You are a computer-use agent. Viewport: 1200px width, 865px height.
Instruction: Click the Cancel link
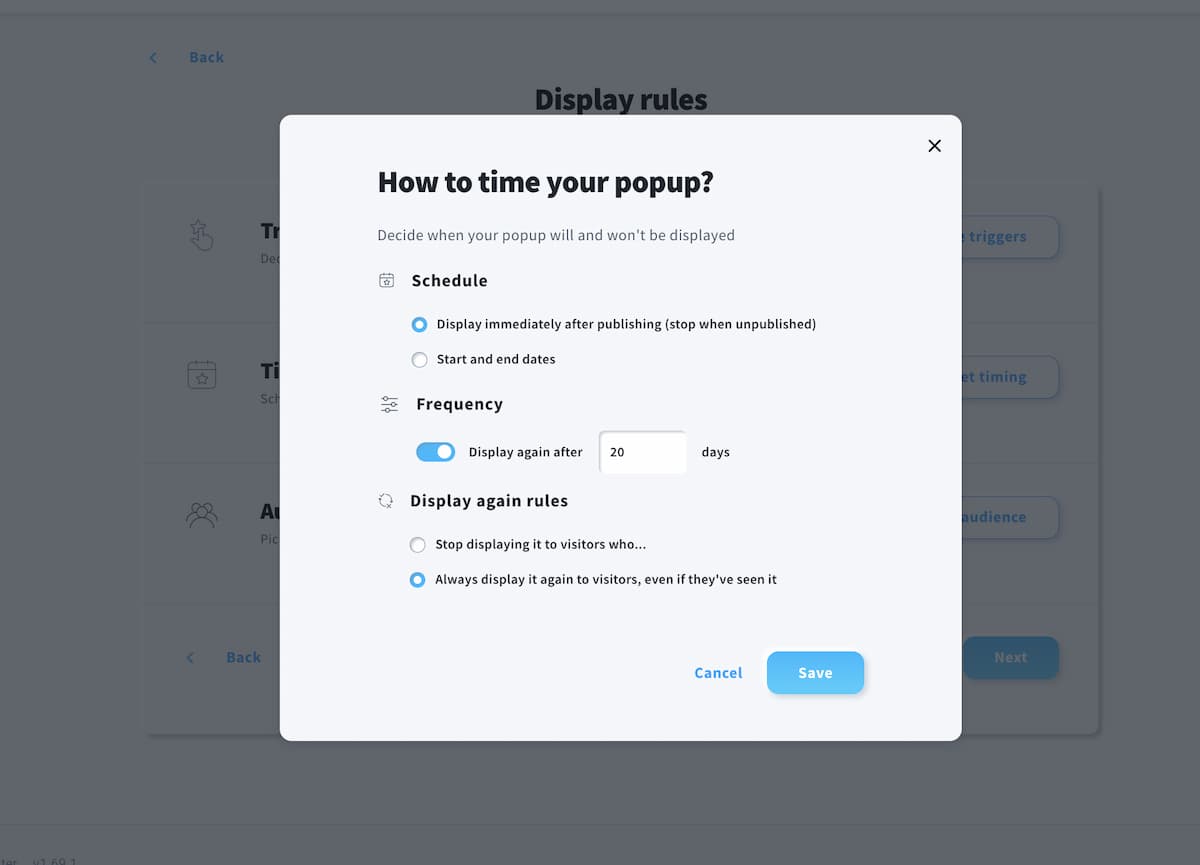click(718, 673)
